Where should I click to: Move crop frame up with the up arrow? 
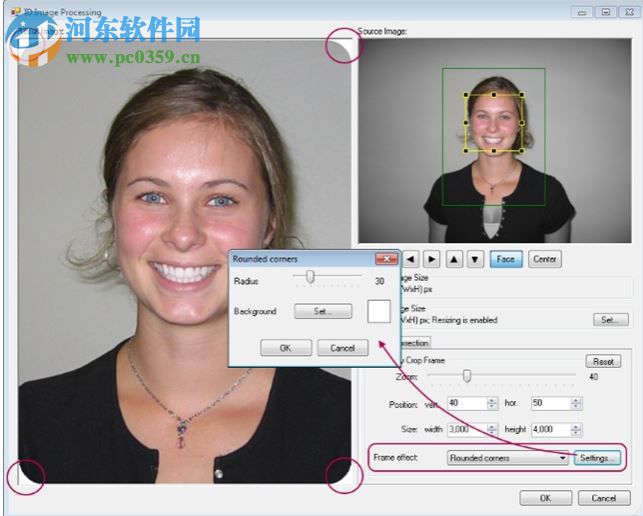(454, 259)
